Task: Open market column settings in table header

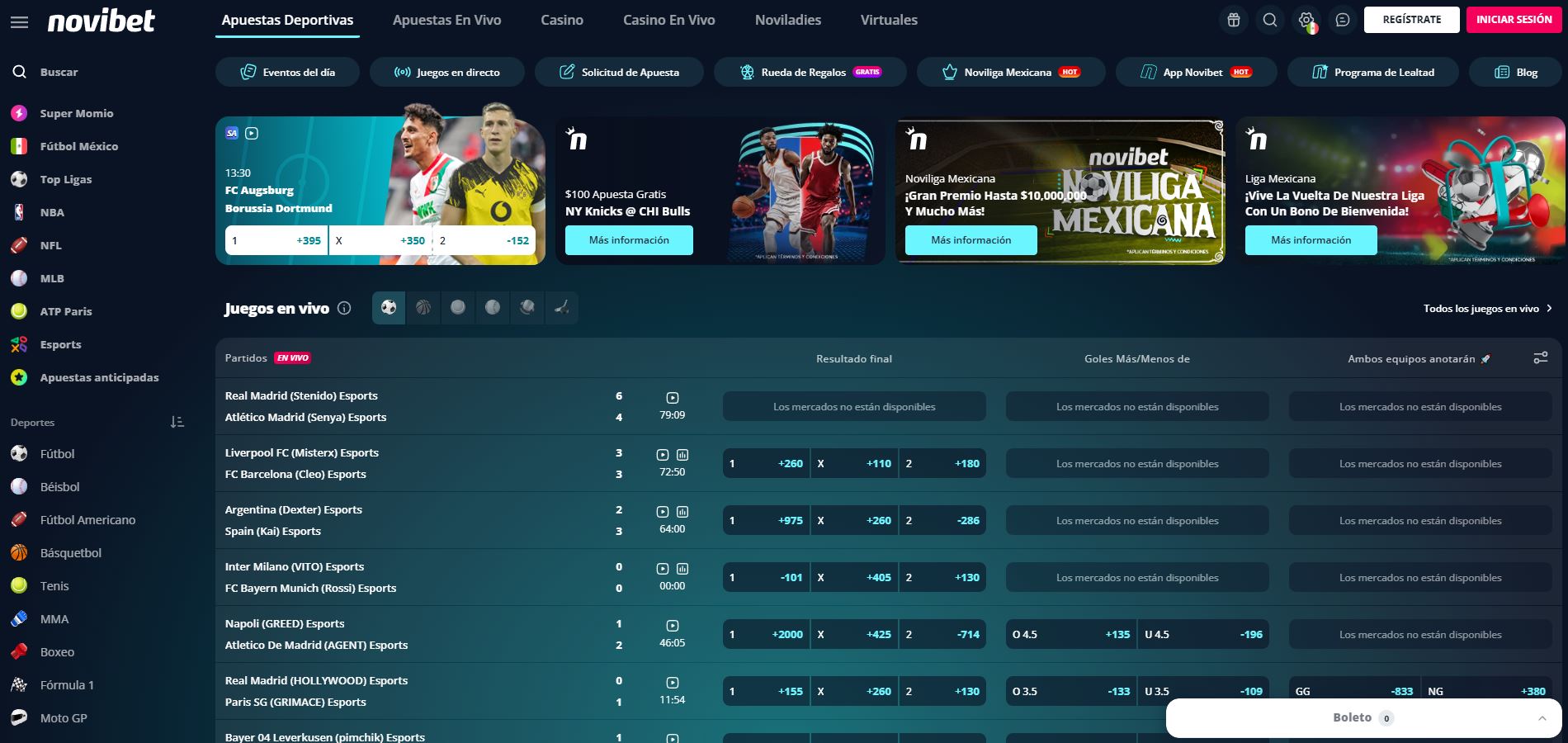Action: tap(1540, 358)
